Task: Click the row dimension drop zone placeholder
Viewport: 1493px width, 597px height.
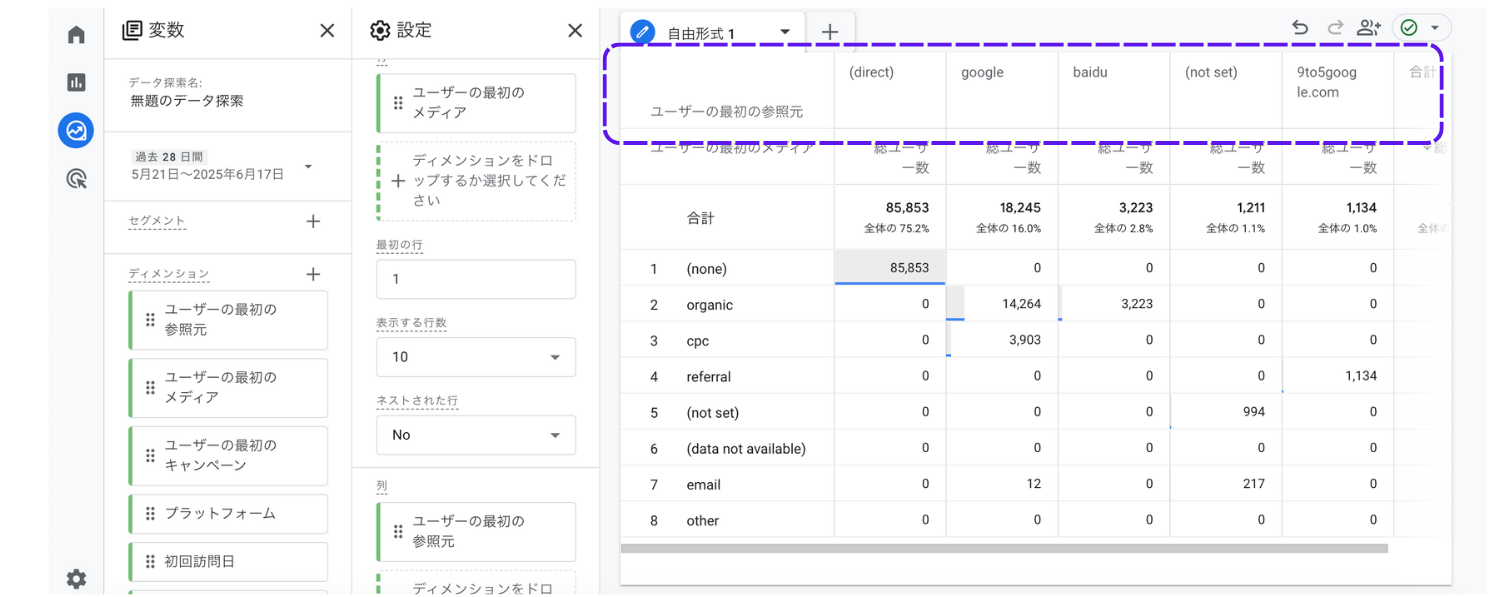Action: click(476, 181)
